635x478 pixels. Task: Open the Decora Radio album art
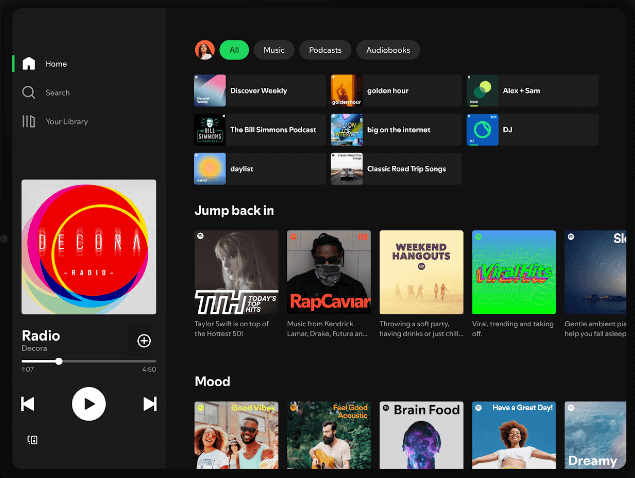[89, 247]
